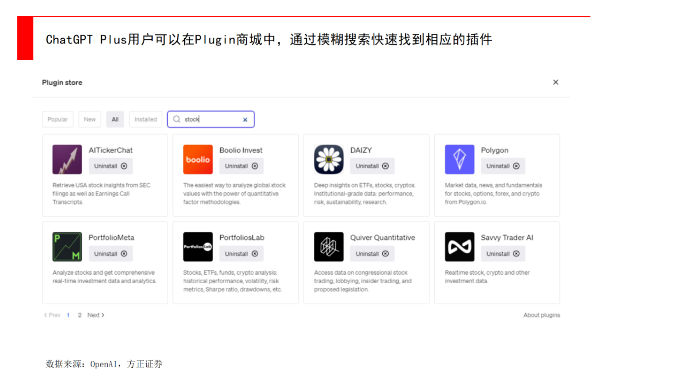The image size is (674, 386).
Task: Close the Plugin store dialog
Action: [555, 82]
